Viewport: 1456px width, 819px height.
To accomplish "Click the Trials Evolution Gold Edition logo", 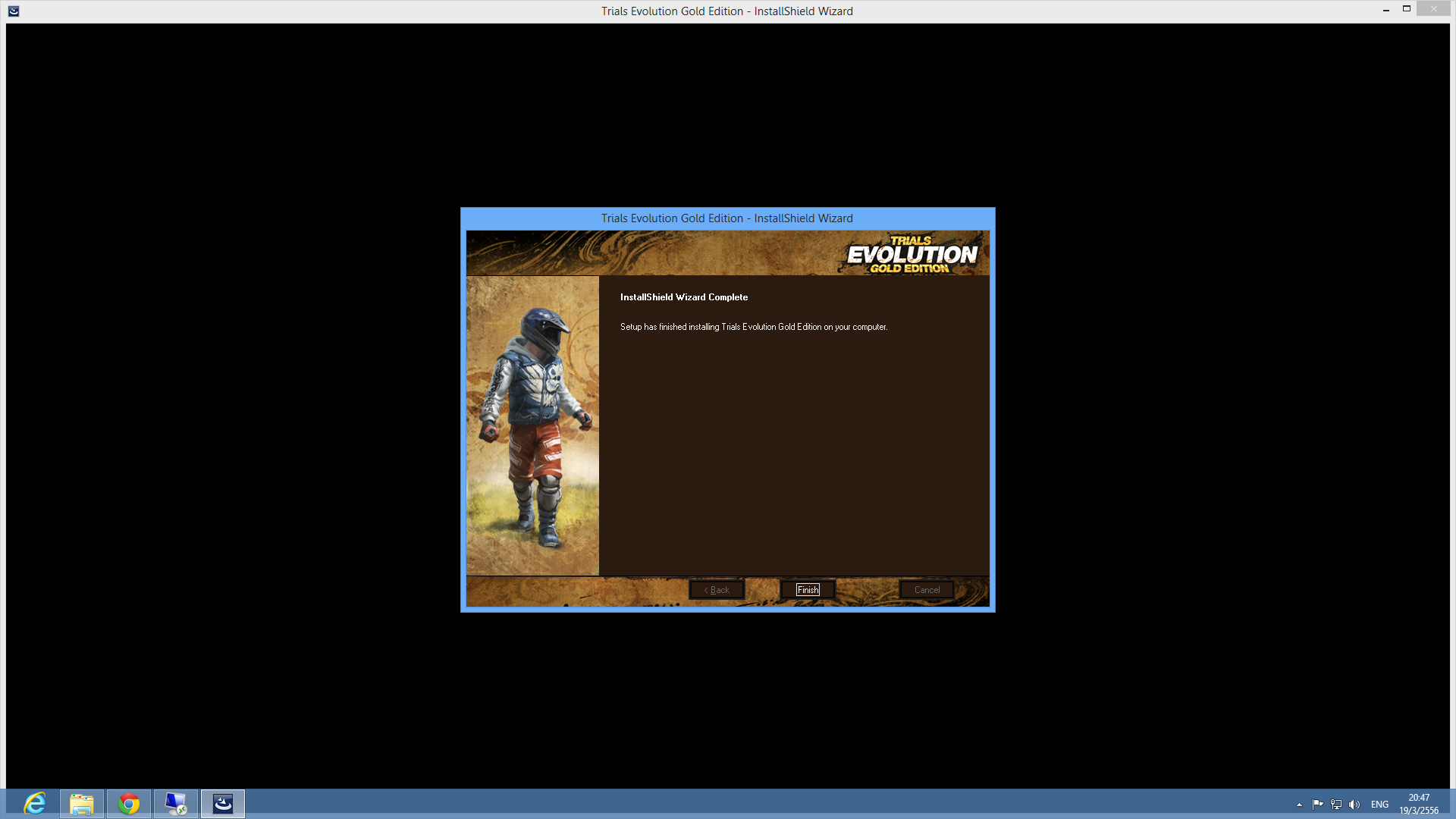I will tap(911, 254).
